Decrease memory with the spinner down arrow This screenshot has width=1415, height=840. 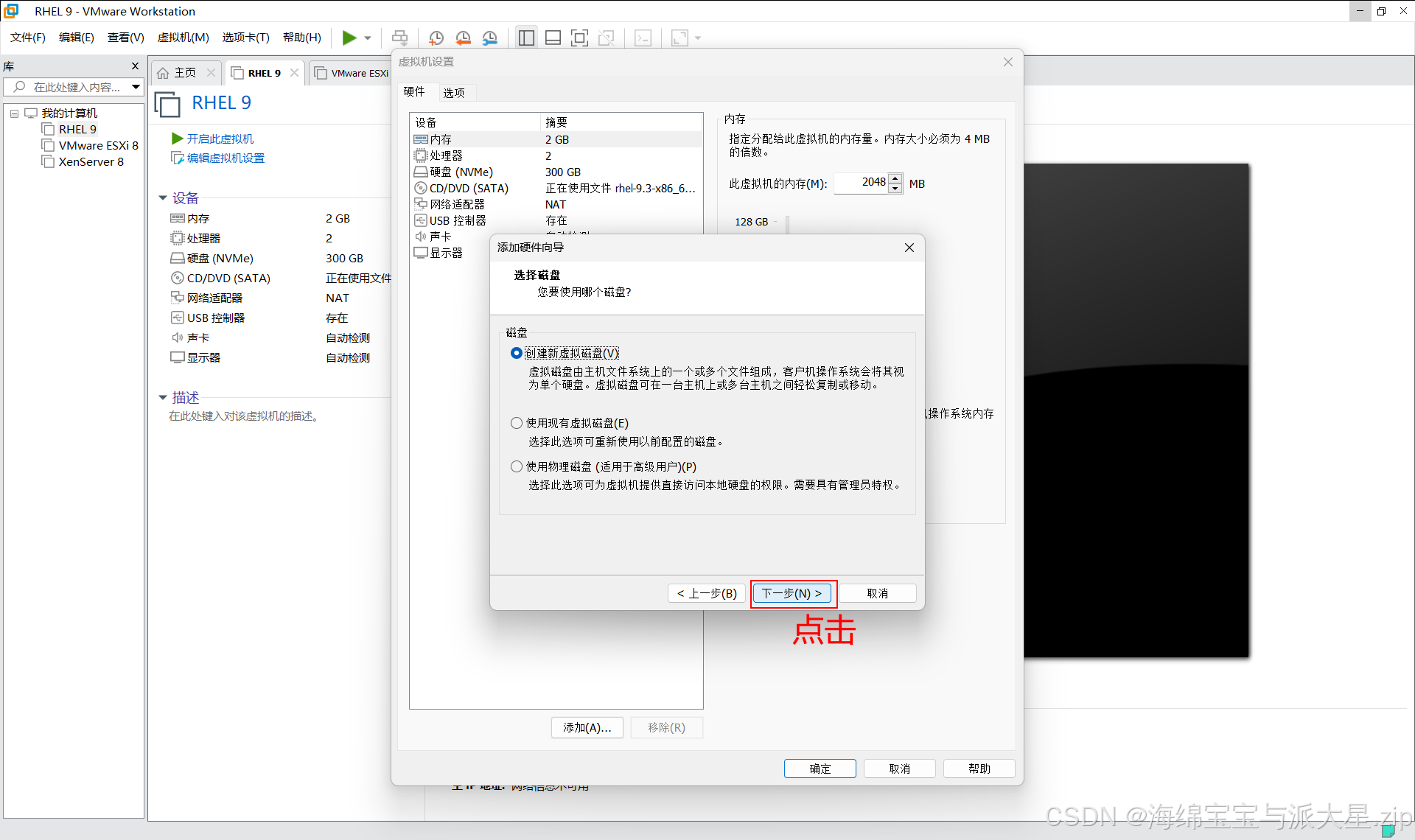tap(895, 188)
